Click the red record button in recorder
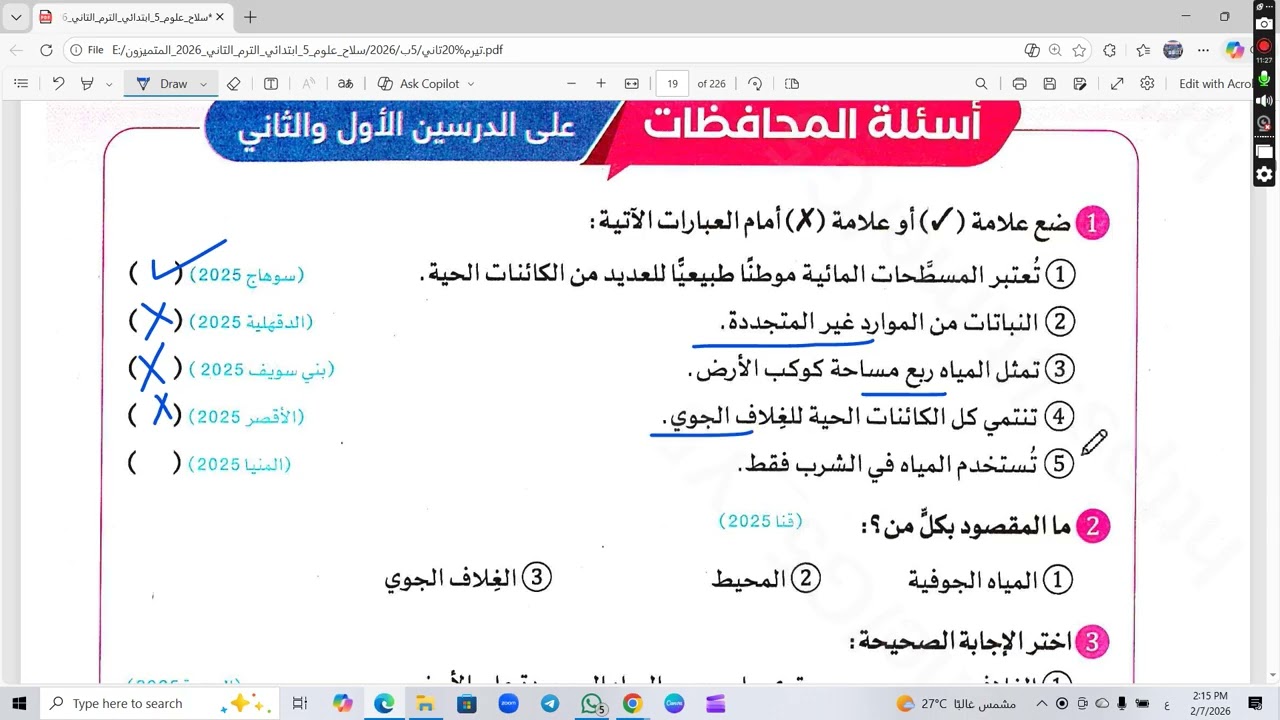The height and width of the screenshot is (720, 1280). click(x=1264, y=46)
